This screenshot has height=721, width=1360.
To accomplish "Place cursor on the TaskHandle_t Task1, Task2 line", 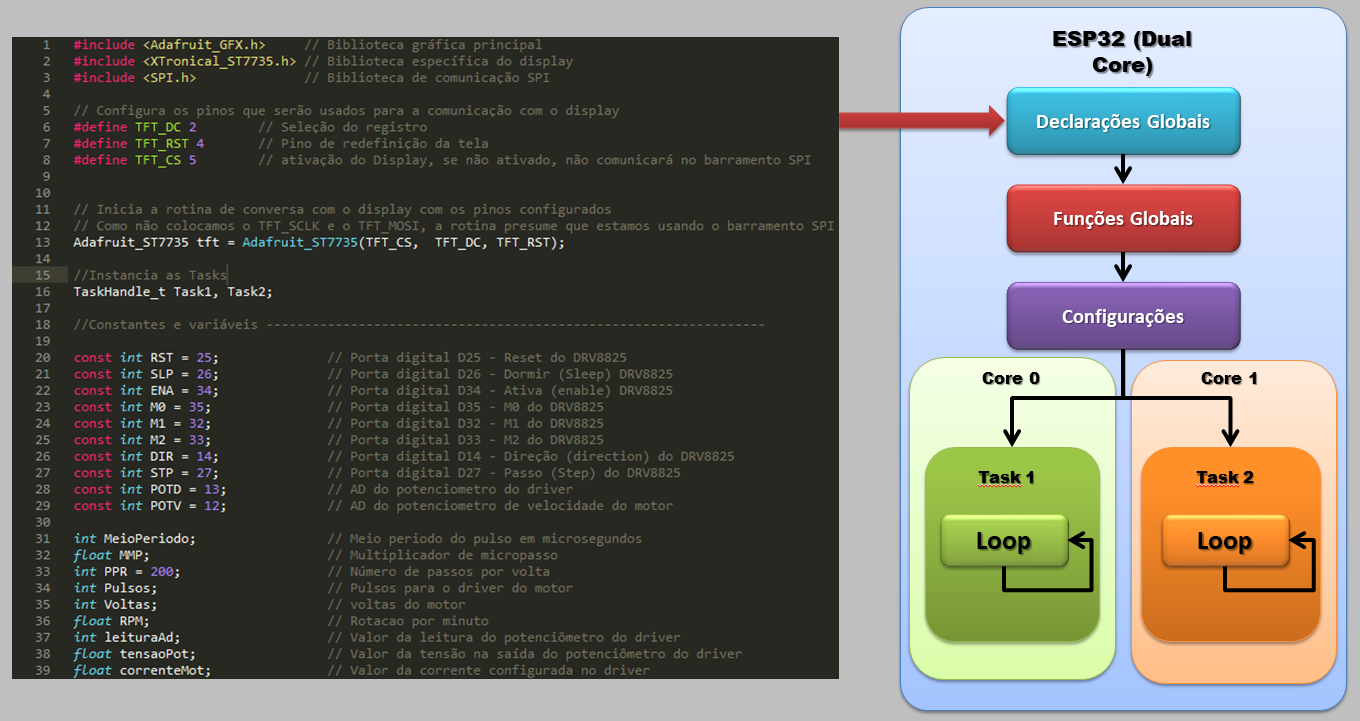I will click(172, 292).
